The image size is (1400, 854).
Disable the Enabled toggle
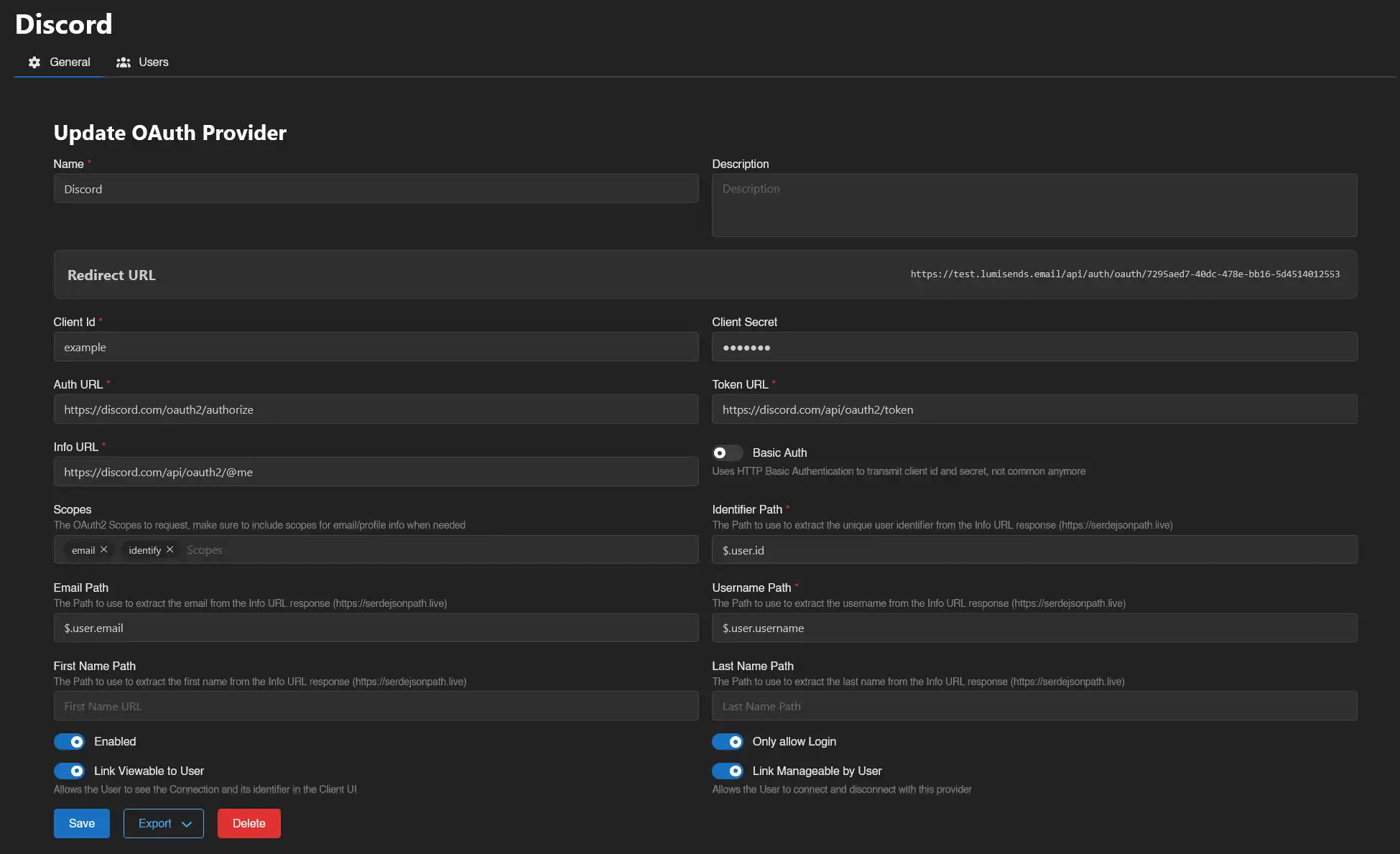pyautogui.click(x=70, y=741)
